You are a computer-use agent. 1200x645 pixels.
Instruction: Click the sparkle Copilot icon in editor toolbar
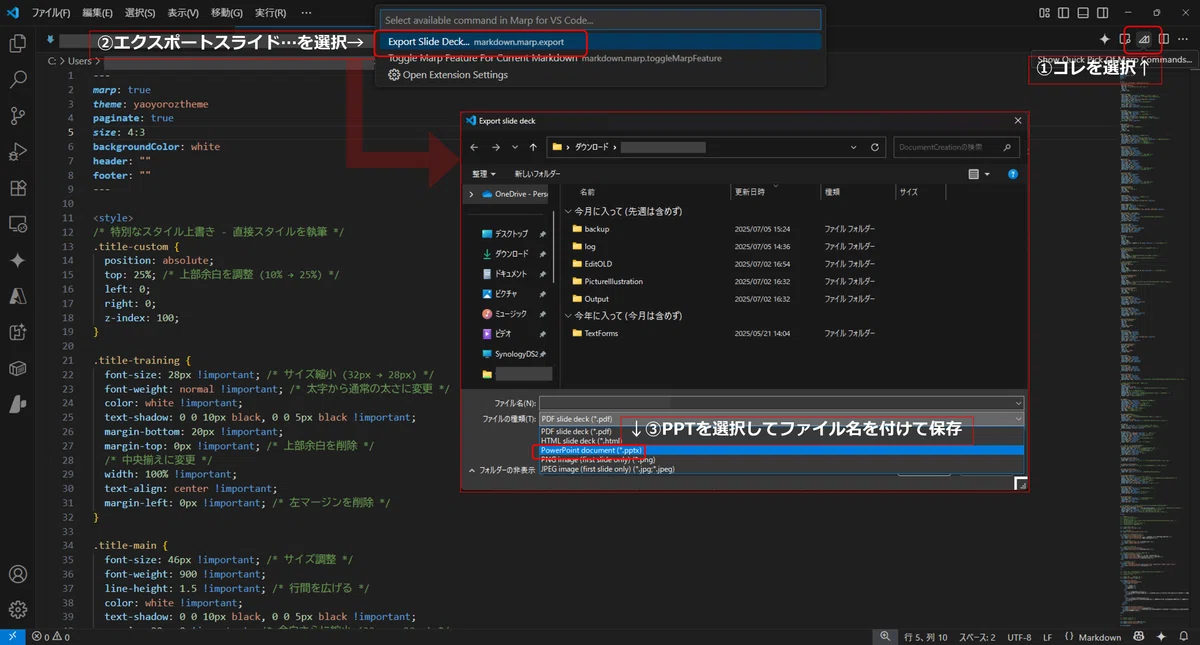click(x=1105, y=39)
